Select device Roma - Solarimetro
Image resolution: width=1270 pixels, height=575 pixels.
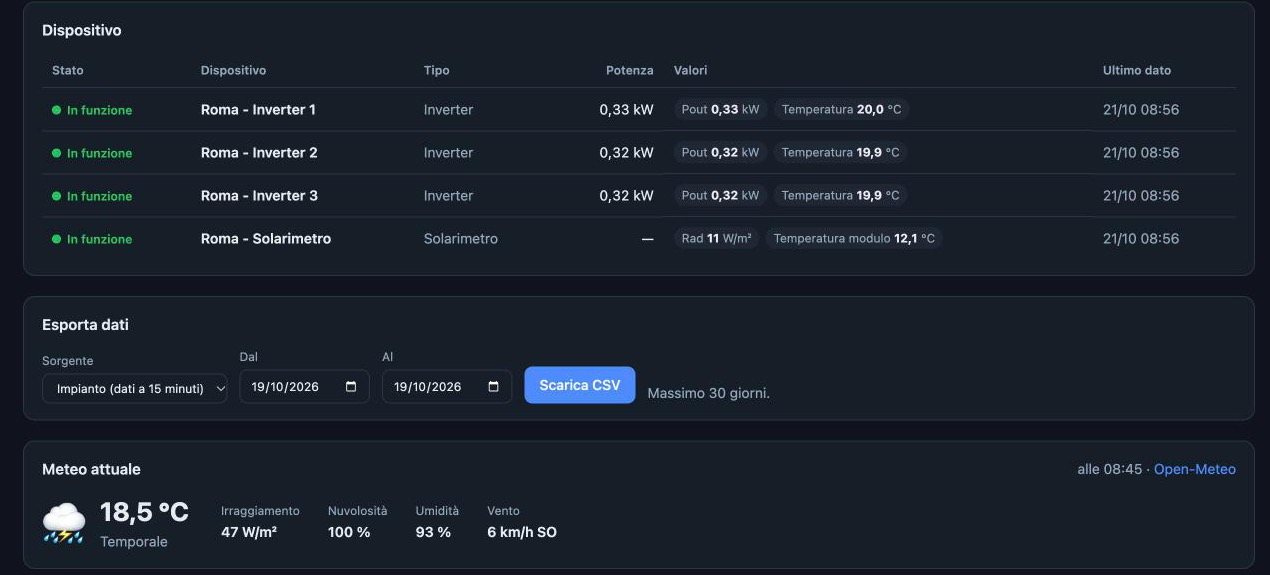tap(266, 239)
